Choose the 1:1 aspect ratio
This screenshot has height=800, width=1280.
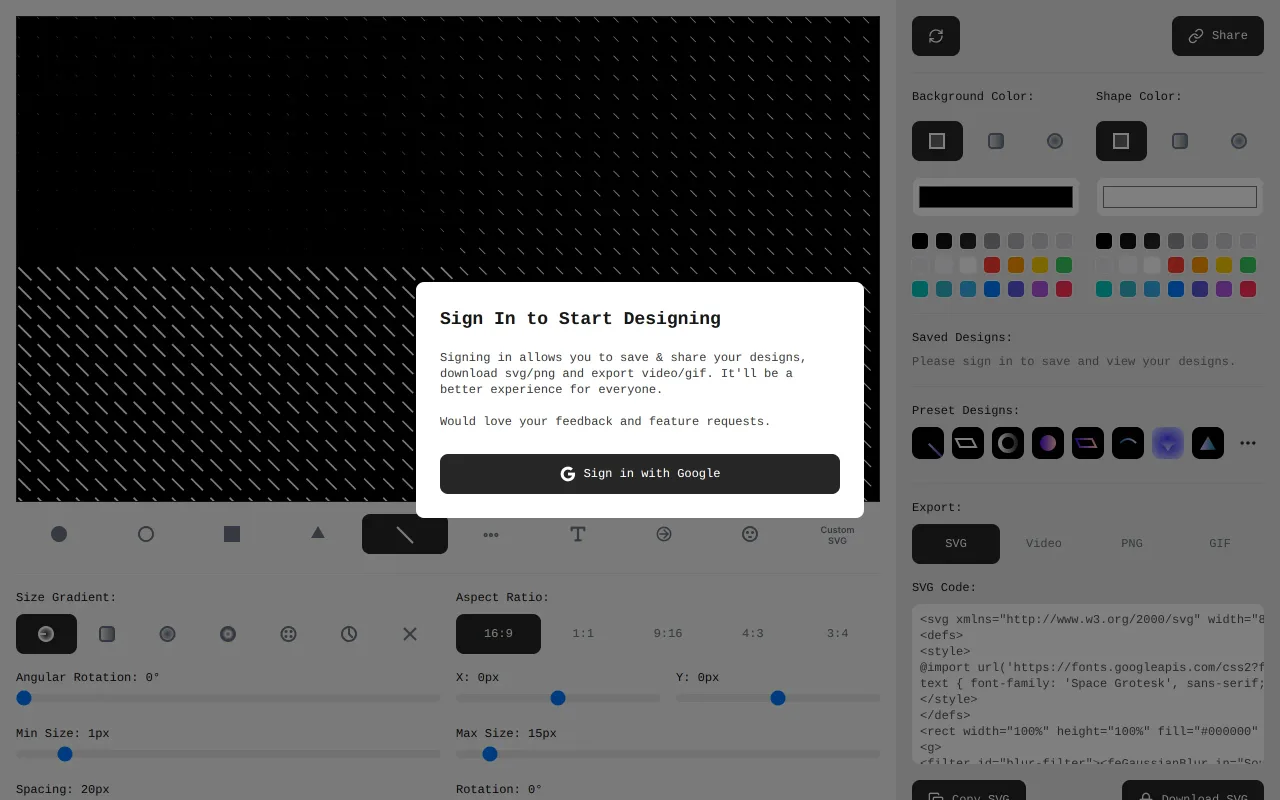[x=583, y=634]
